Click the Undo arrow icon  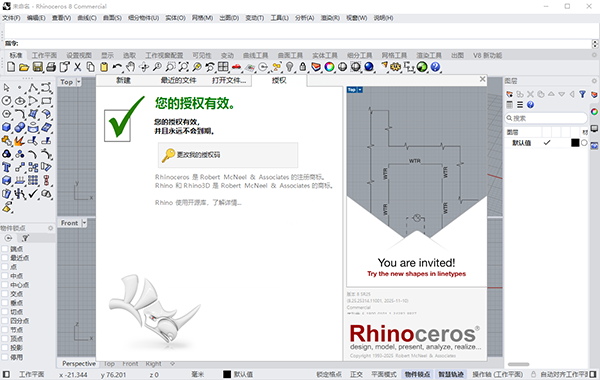(117, 67)
